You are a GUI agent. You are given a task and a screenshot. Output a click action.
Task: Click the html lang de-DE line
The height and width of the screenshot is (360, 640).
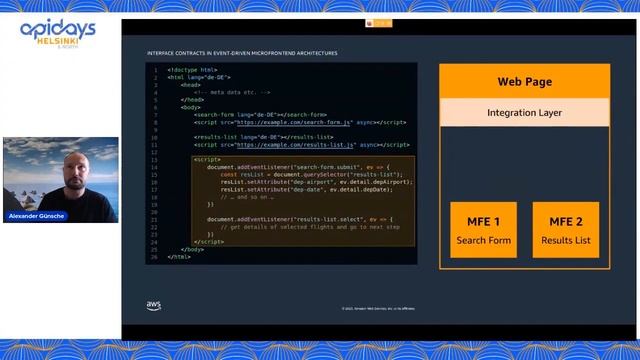point(199,78)
